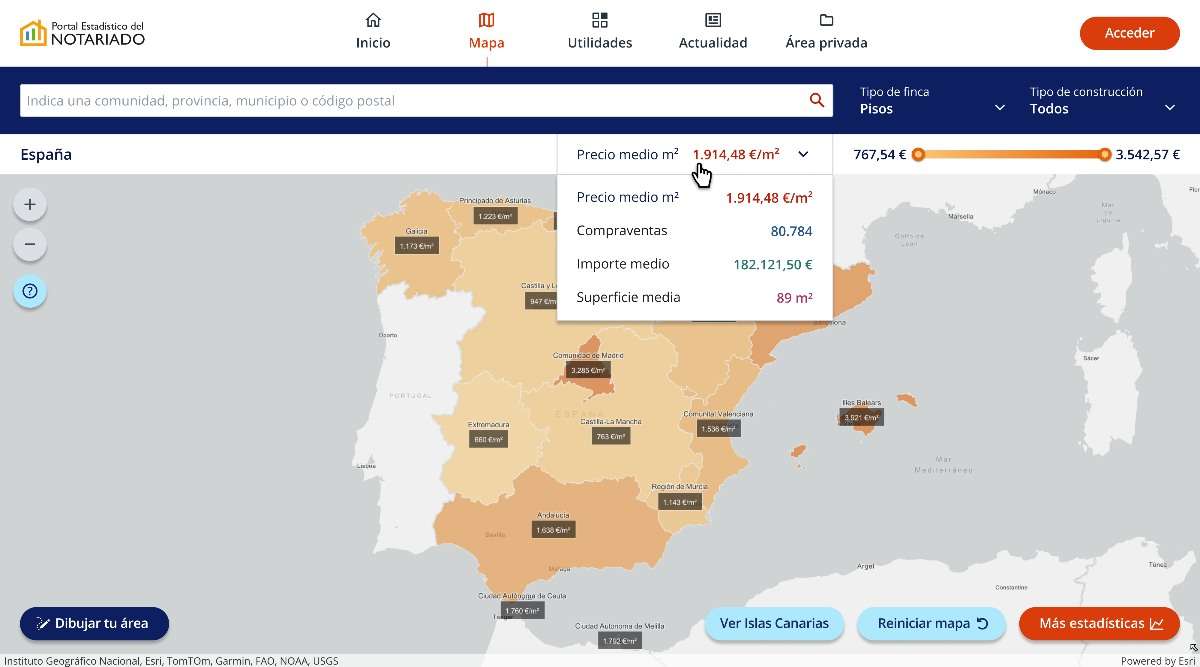Select Importe medio from the indicator list
Image resolution: width=1200 pixels, height=667 pixels.
point(694,264)
